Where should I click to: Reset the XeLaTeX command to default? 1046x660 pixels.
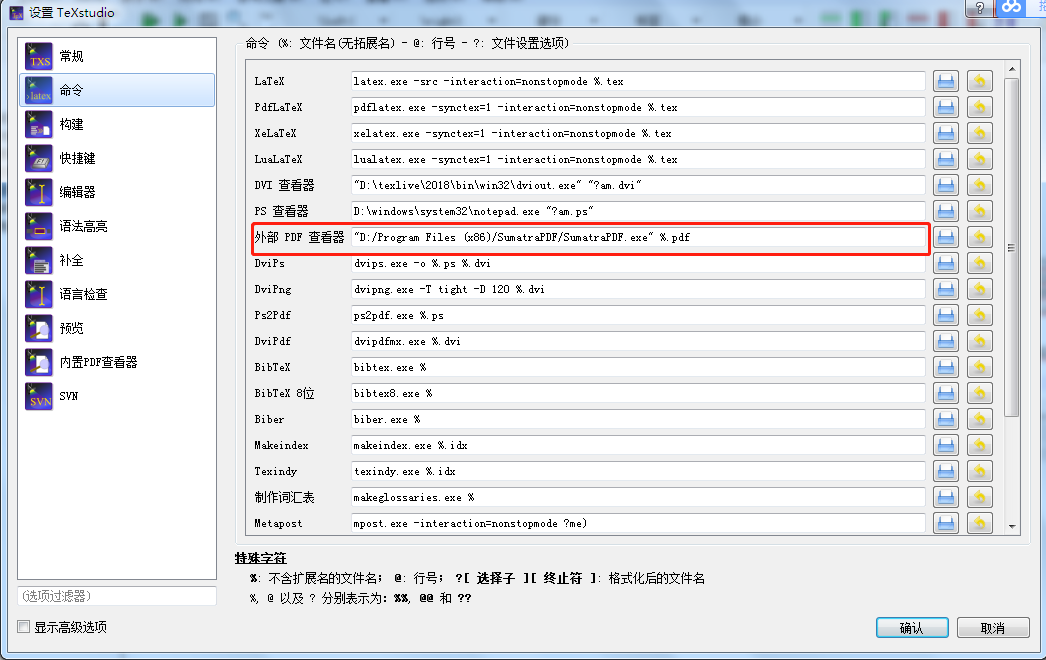[979, 133]
